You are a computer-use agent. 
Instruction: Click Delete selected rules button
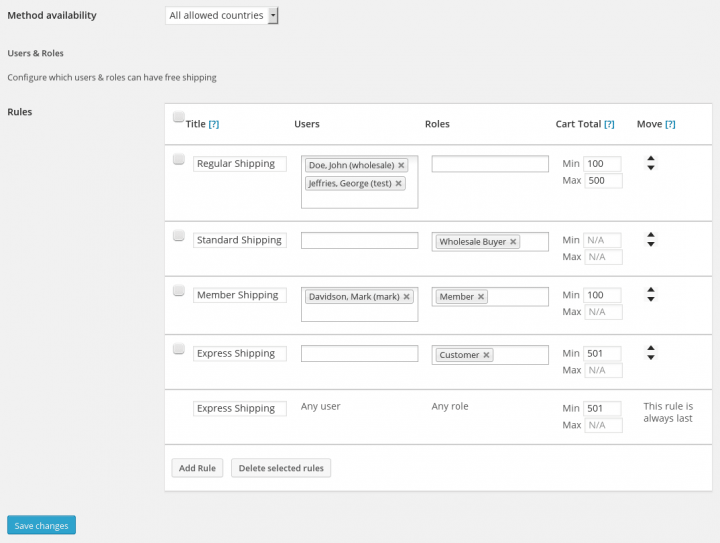click(x=281, y=468)
